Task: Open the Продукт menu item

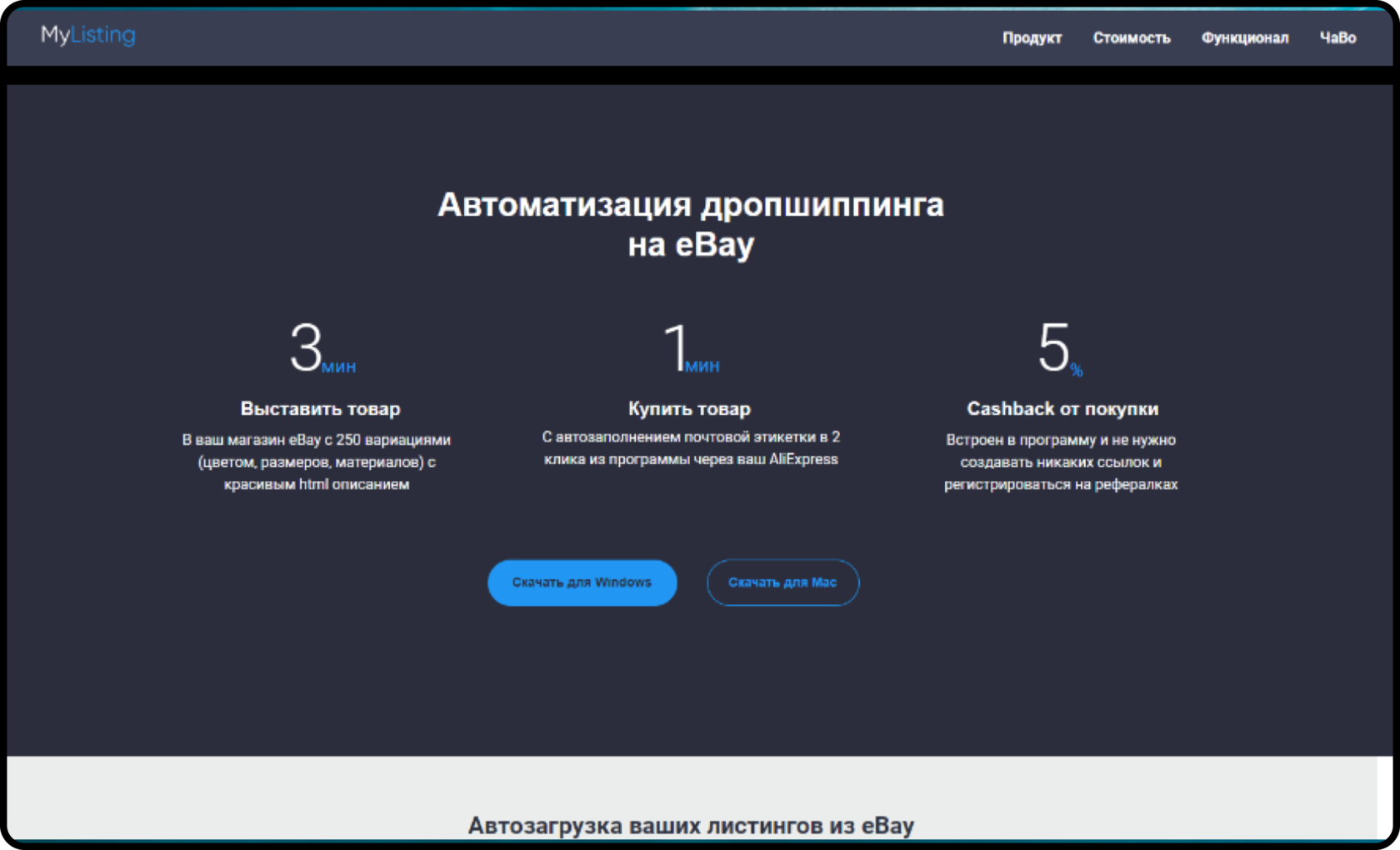Action: click(1032, 37)
